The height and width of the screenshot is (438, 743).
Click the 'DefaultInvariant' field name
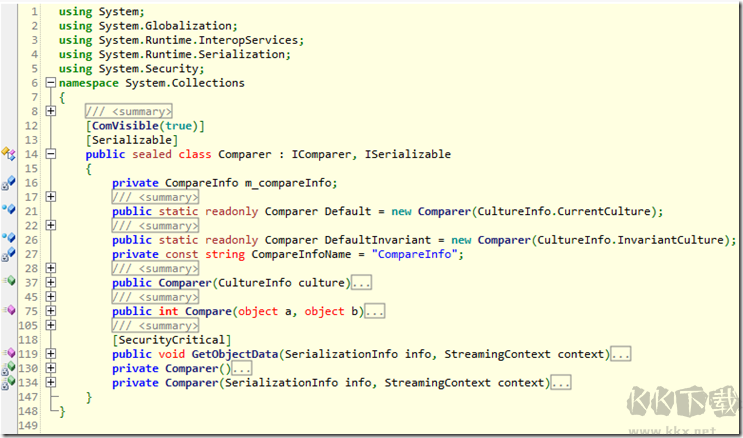377,240
